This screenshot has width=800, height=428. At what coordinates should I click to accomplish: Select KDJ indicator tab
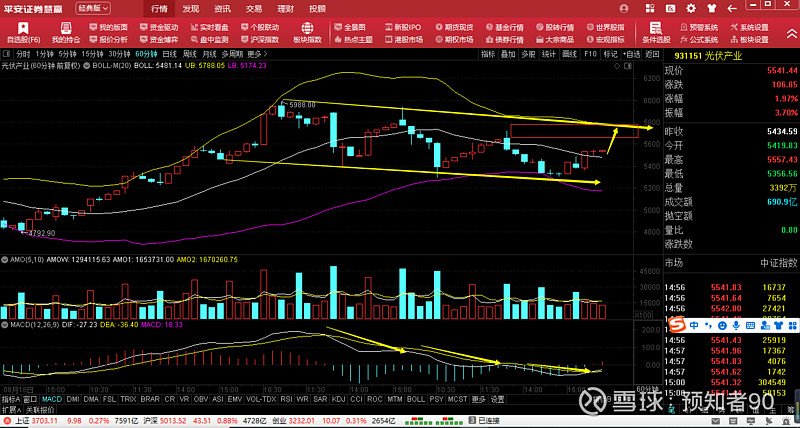click(x=338, y=399)
